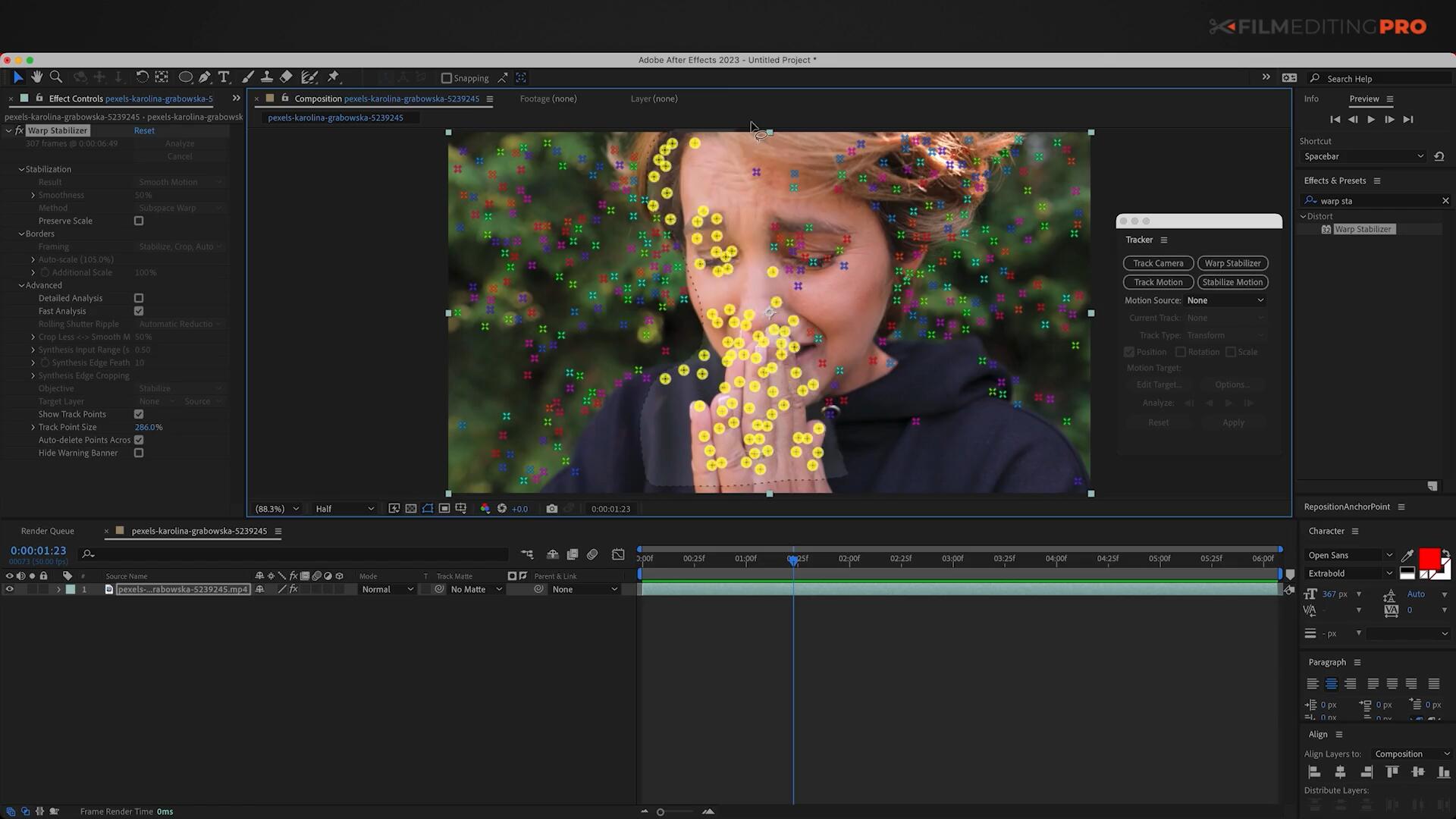Click the Hand tool in toolbar
Screen dimensions: 1456x819
(x=35, y=77)
